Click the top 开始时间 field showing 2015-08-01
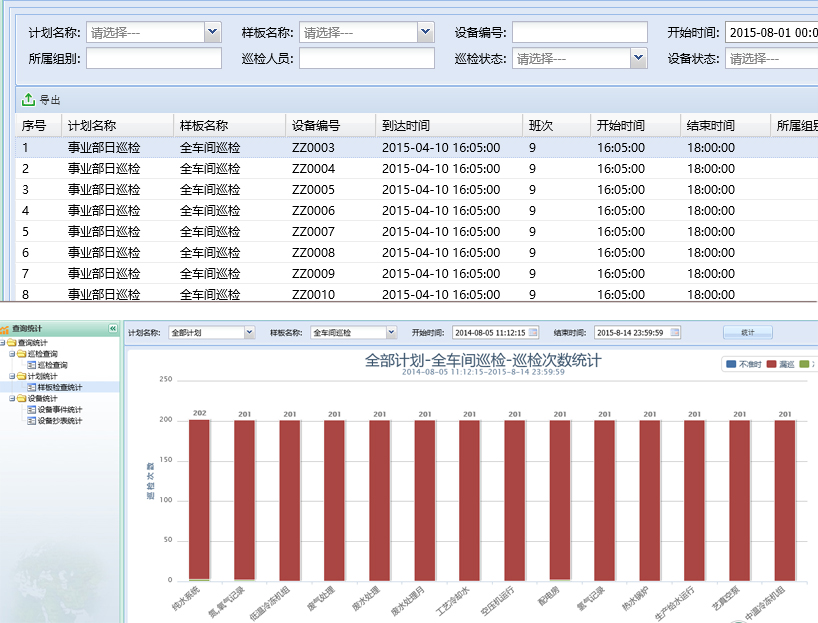This screenshot has height=623, width=818. pos(772,32)
